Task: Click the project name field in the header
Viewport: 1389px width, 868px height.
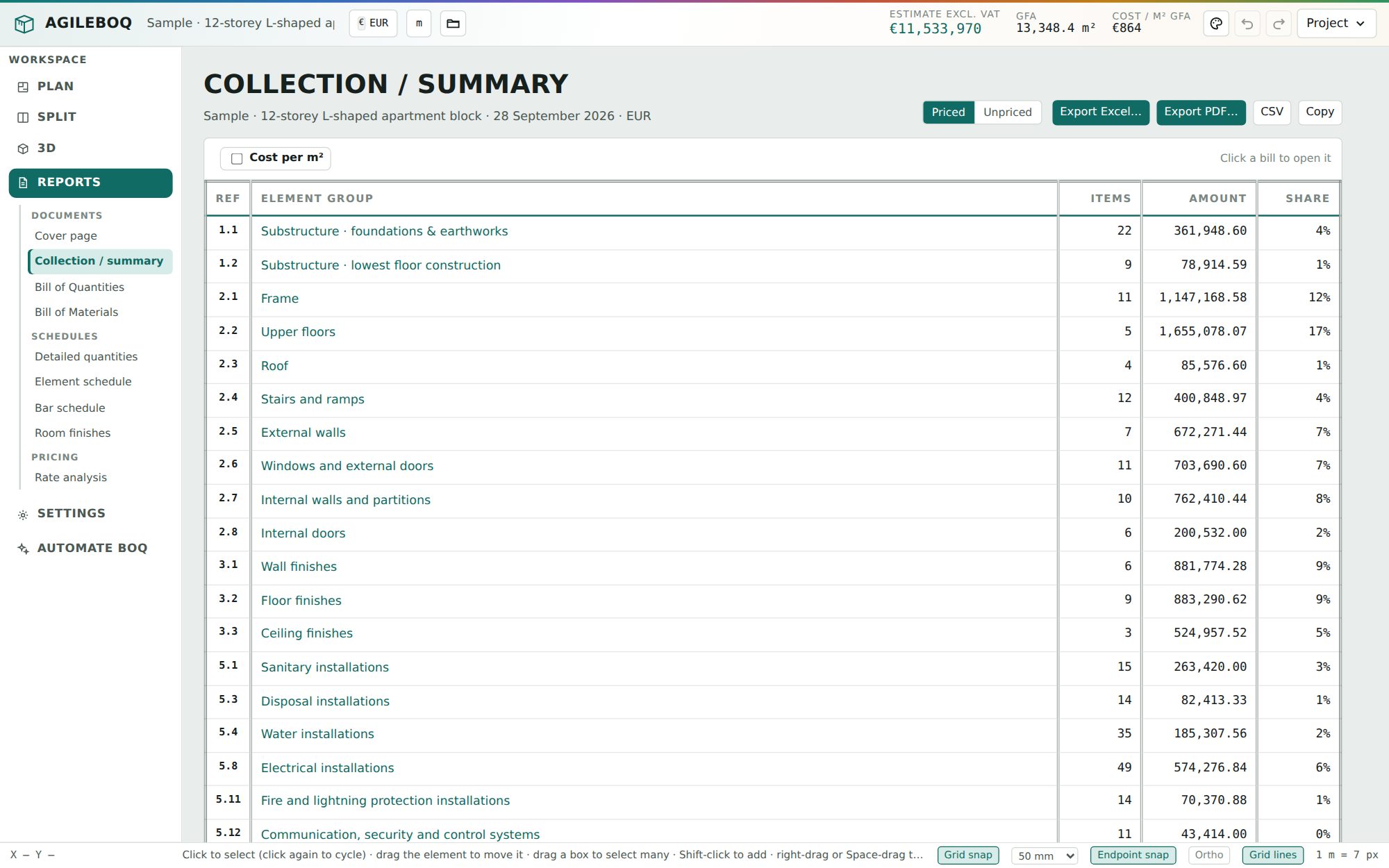Action: click(x=241, y=23)
